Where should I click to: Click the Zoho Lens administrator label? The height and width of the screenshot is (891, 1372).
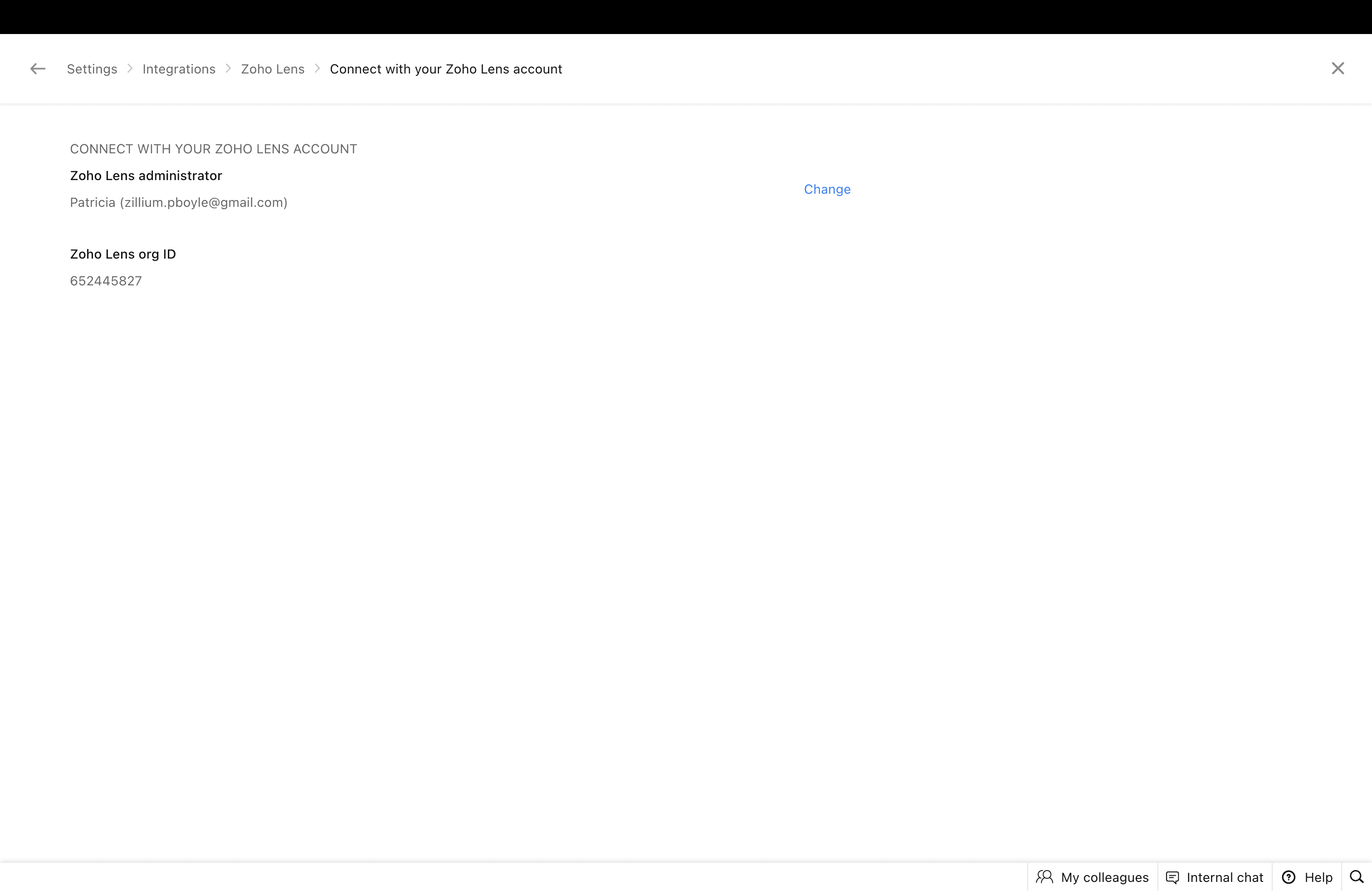[x=146, y=175]
